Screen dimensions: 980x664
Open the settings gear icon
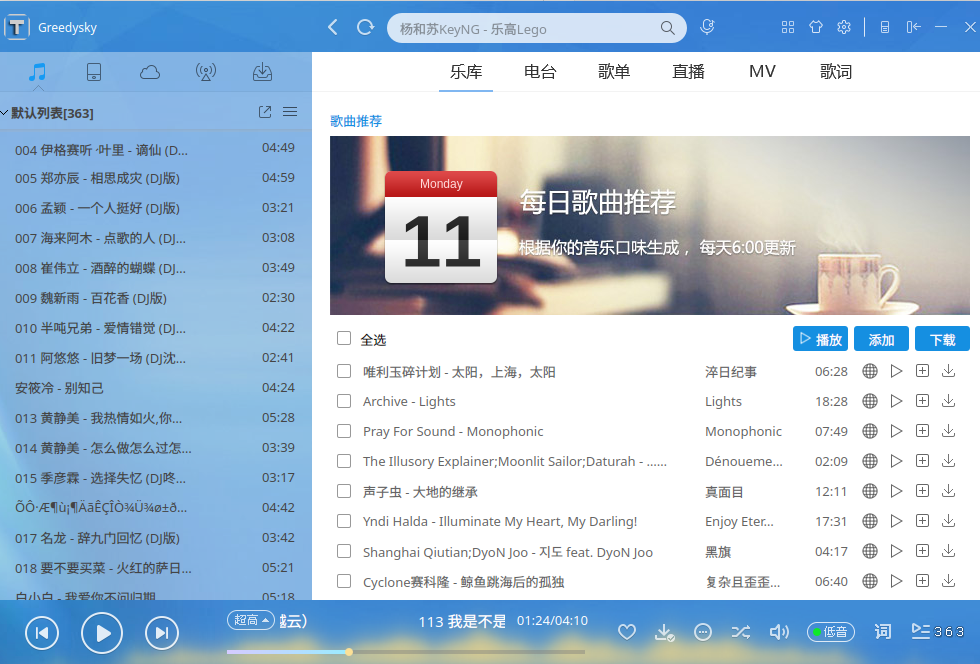(844, 27)
